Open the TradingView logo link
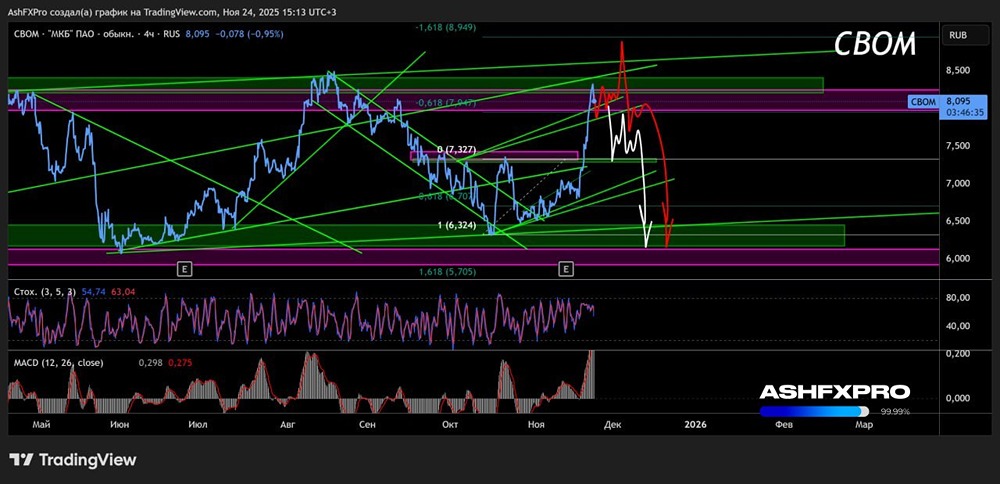This screenshot has width=1000, height=484. [73, 460]
